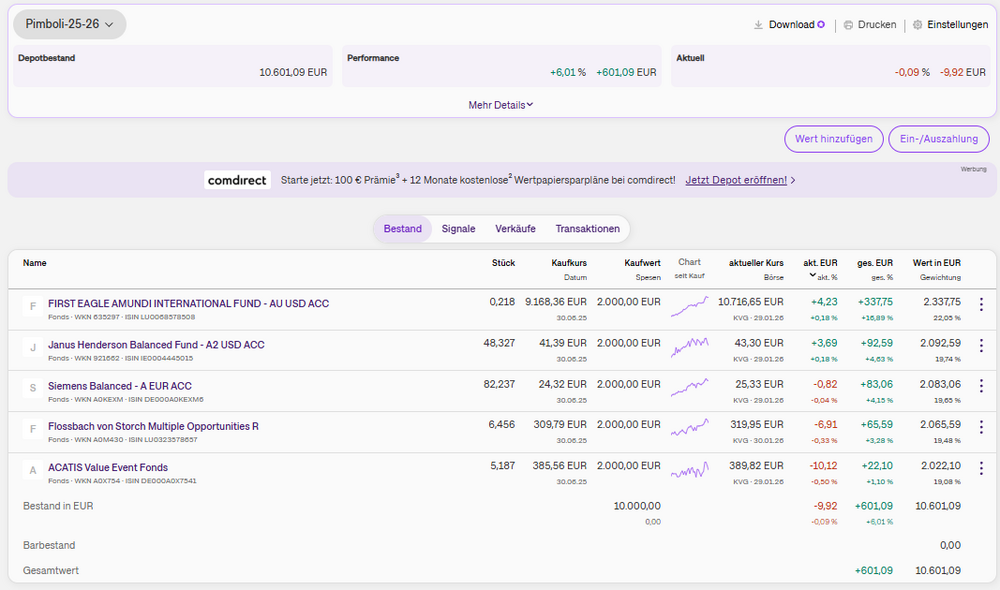Click the Wert hinzufügen button
Image resolution: width=1000 pixels, height=590 pixels.
(x=834, y=139)
